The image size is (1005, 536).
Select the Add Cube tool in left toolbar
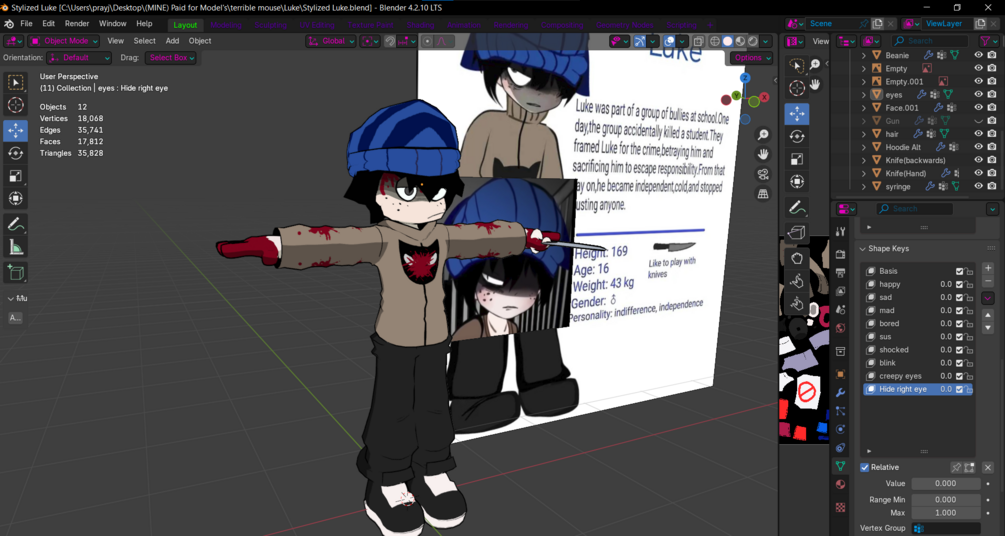tap(15, 272)
